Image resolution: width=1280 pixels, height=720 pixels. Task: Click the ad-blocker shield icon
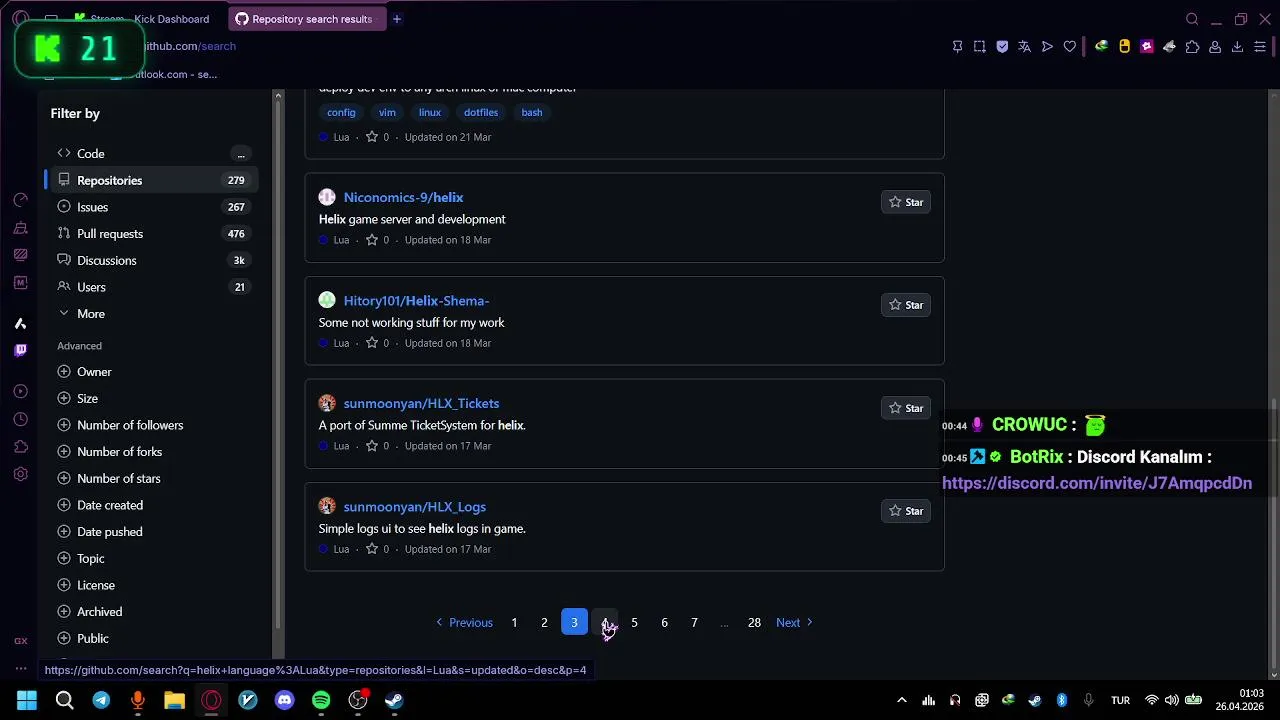tap(1002, 46)
